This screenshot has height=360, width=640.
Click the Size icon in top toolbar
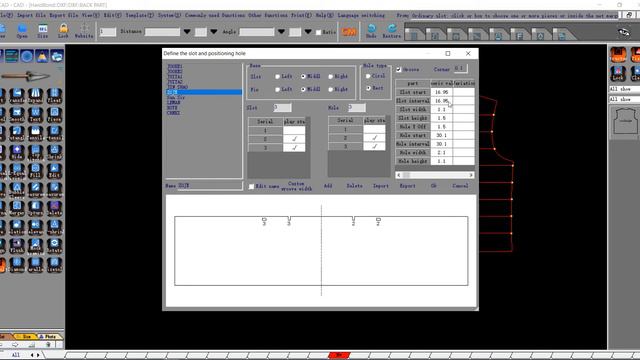click(x=42, y=30)
